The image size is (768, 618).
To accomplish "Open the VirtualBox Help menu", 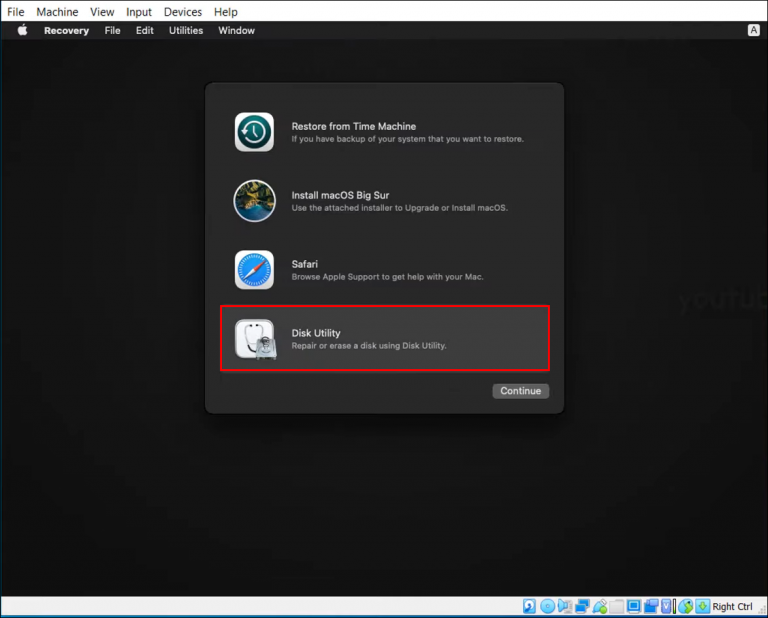I will 226,12.
